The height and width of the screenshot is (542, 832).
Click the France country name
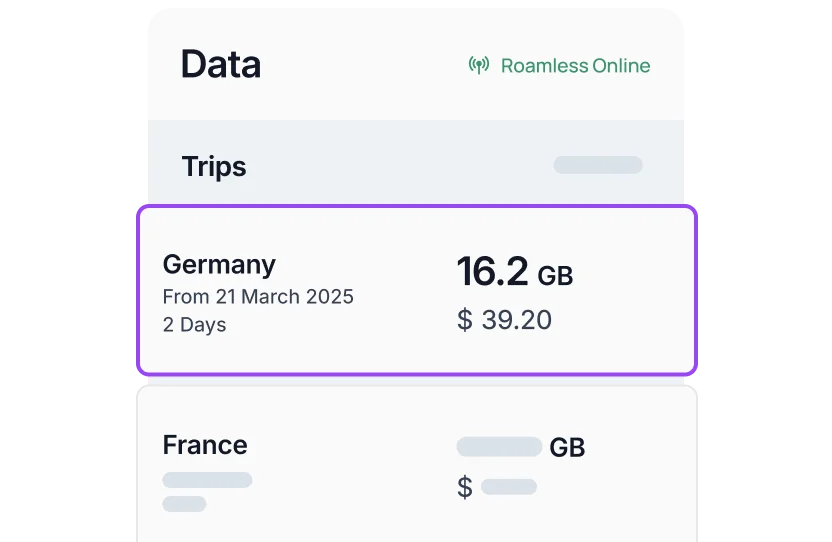(x=205, y=445)
